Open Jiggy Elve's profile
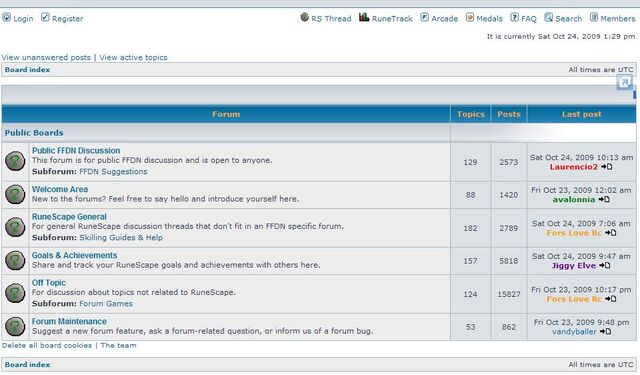640x375 pixels. (574, 266)
